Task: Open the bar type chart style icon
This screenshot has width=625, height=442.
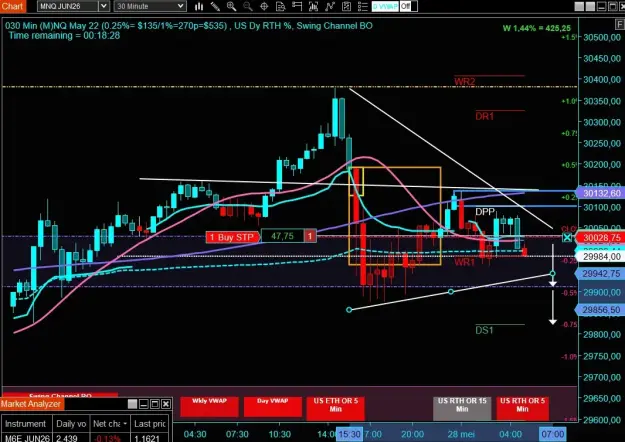Action: 199,6
